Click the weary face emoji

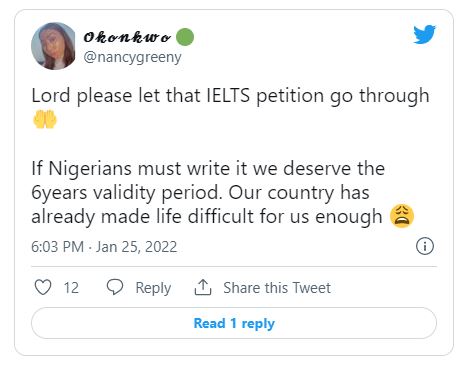[402, 216]
